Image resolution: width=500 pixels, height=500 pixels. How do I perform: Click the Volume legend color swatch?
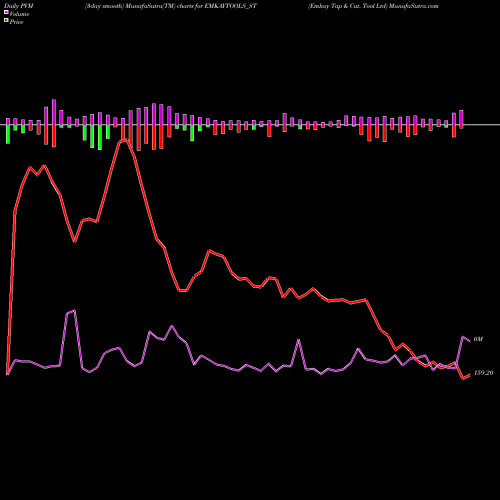(x=6, y=13)
